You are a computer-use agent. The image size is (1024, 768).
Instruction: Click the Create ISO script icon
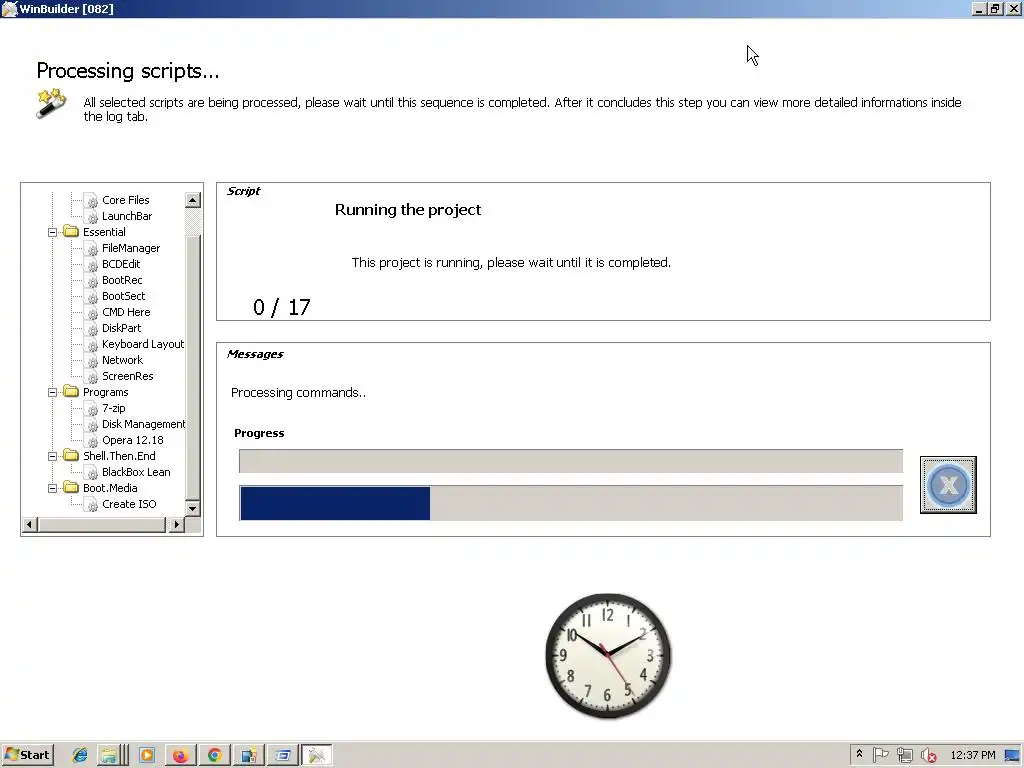[x=92, y=505]
